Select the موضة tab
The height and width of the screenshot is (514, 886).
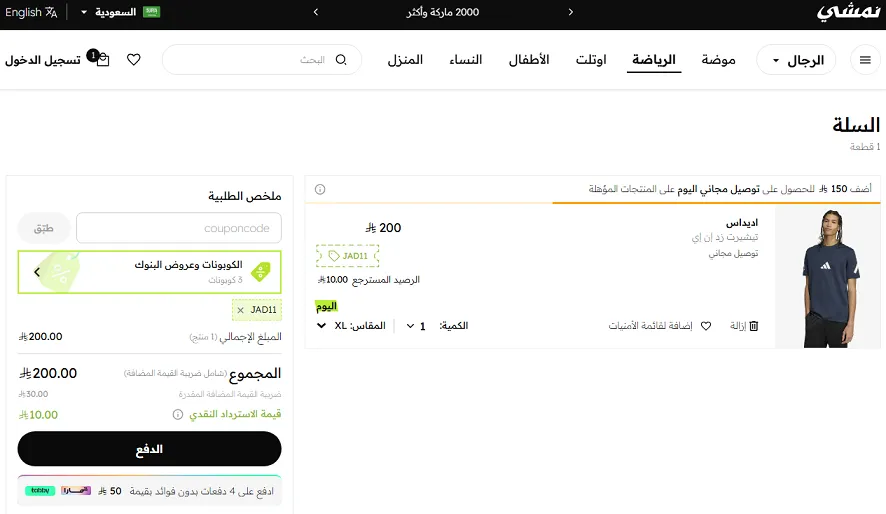tap(718, 60)
